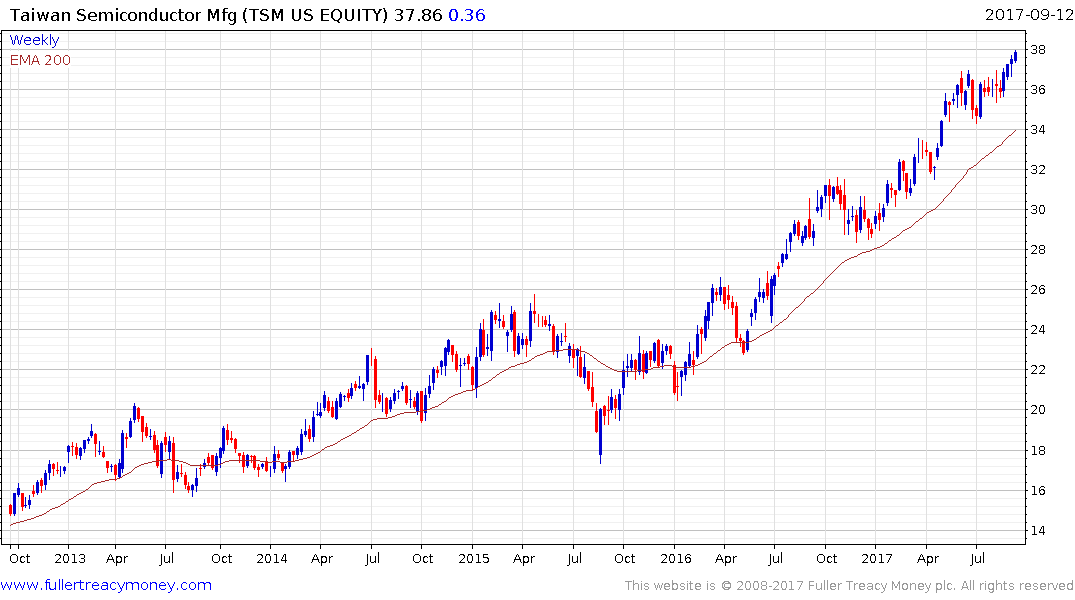This screenshot has height=600, width=1075.
Task: Click the 38 price axis label
Action: pos(1038,49)
